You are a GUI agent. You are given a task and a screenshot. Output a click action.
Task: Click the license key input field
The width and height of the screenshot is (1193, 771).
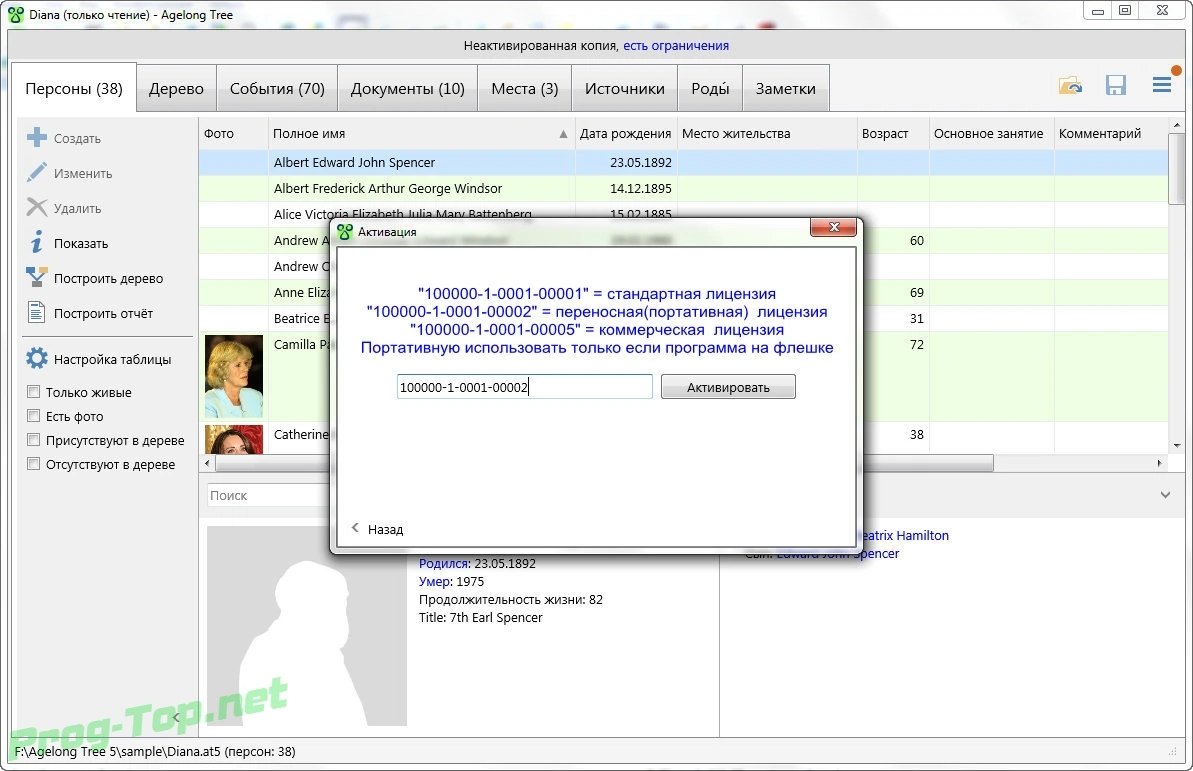tap(524, 387)
